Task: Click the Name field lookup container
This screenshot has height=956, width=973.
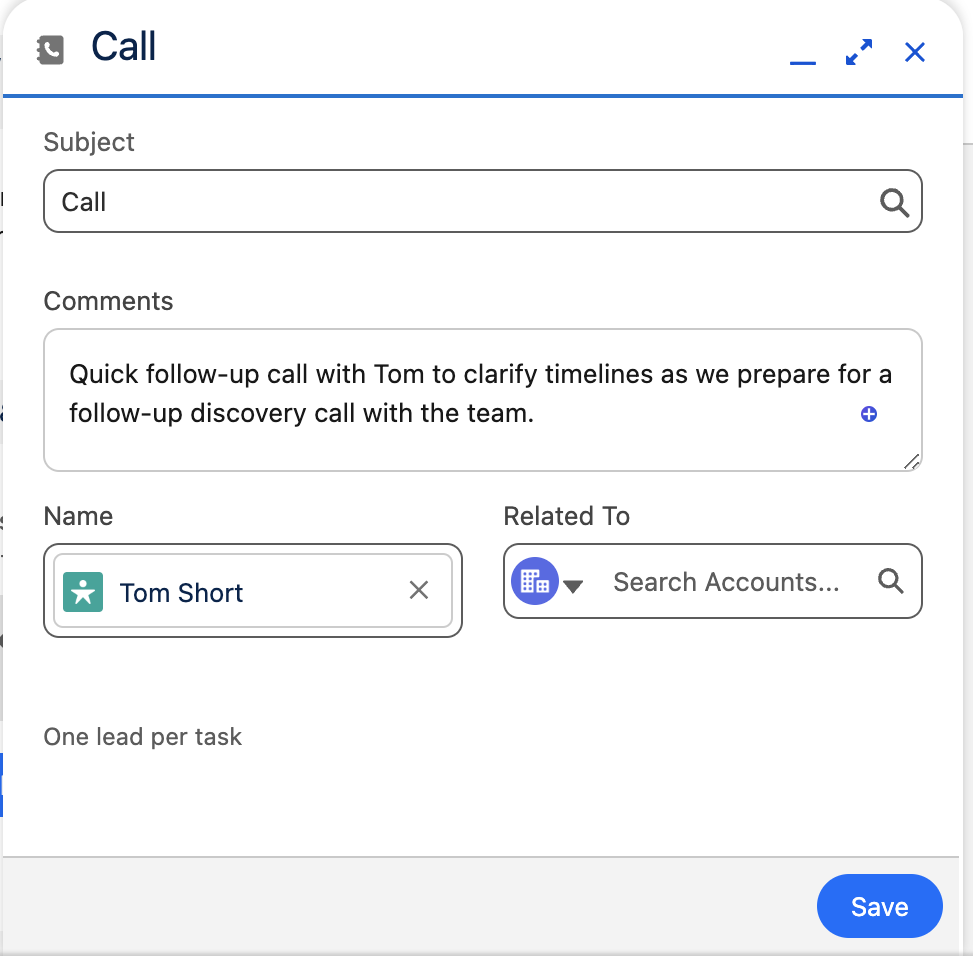Action: 252,591
